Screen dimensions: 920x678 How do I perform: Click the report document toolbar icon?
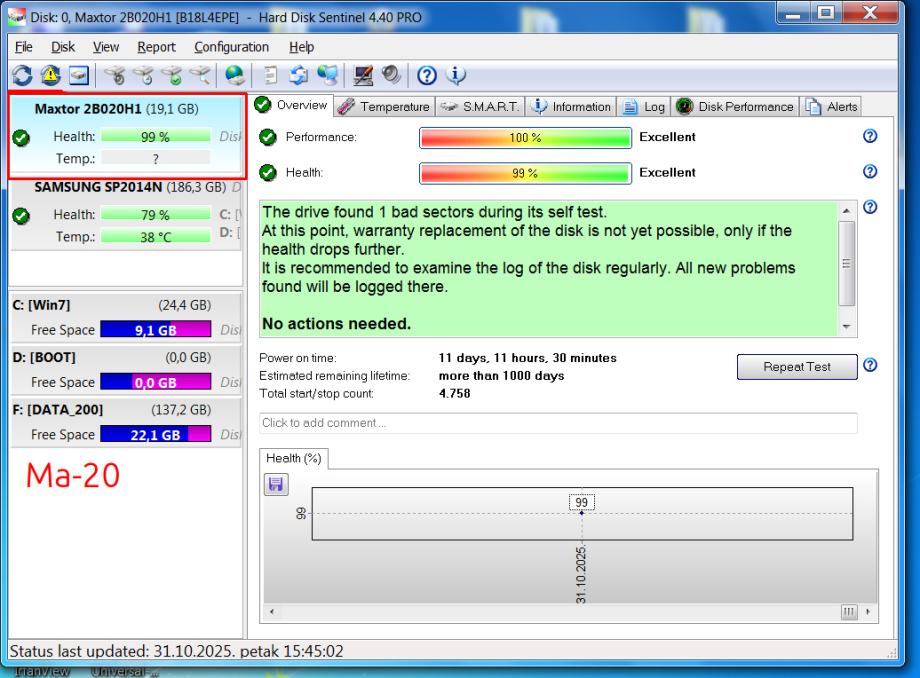click(x=270, y=75)
